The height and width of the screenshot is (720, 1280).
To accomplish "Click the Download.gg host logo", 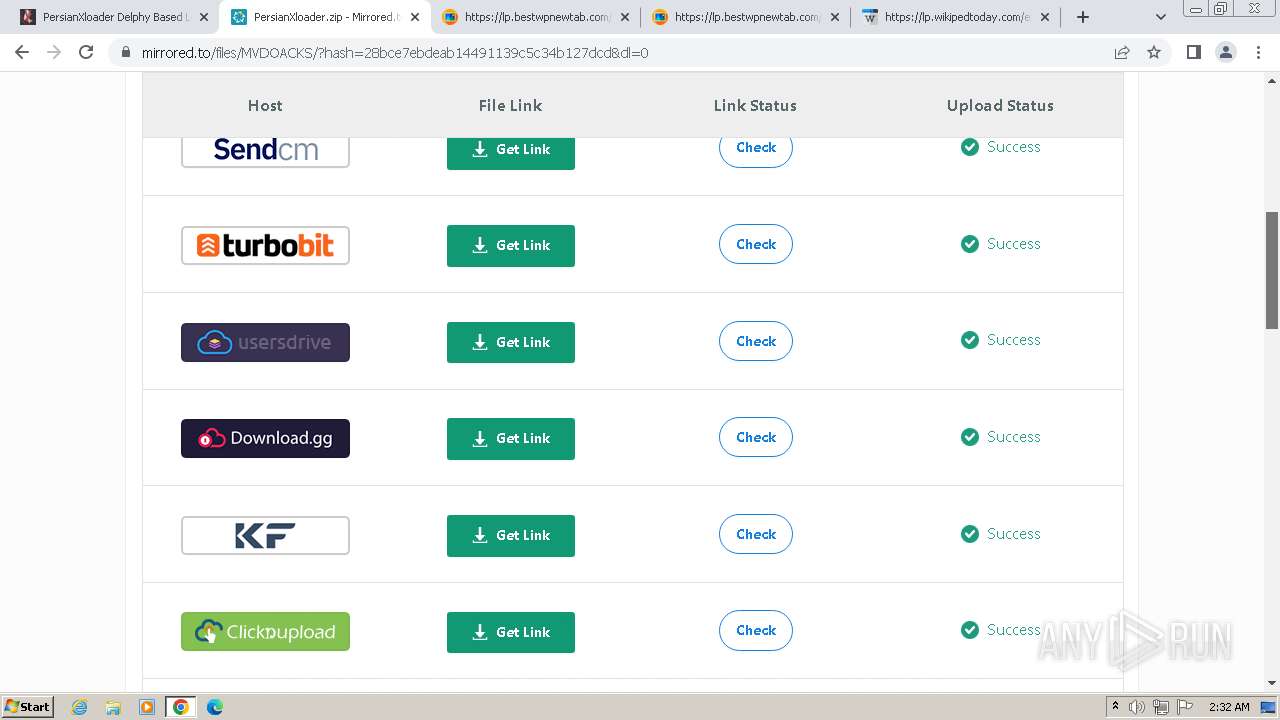I will pyautogui.click(x=265, y=438).
